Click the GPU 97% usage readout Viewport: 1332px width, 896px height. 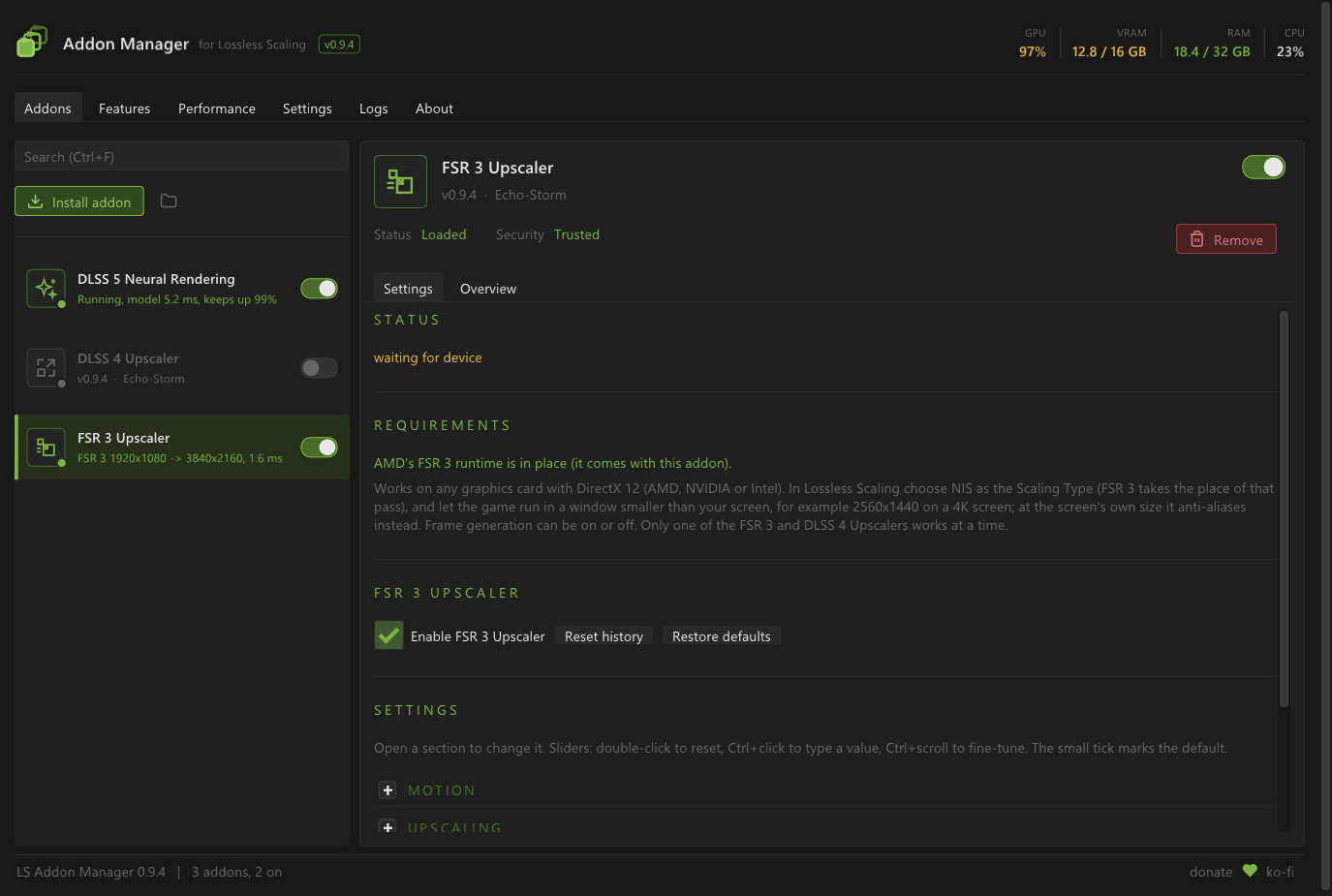[x=1033, y=43]
